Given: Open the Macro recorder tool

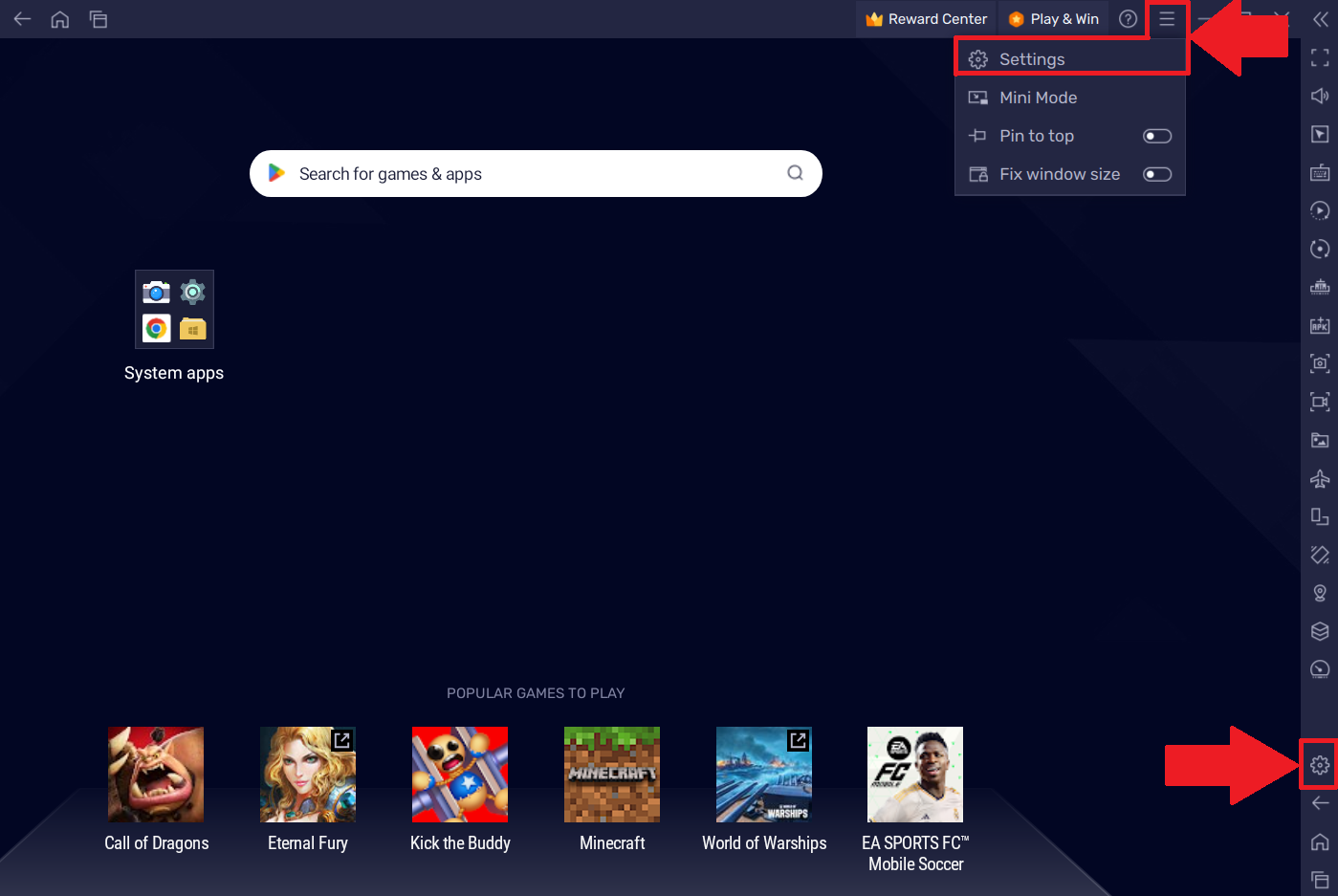Looking at the screenshot, I should [1320, 210].
